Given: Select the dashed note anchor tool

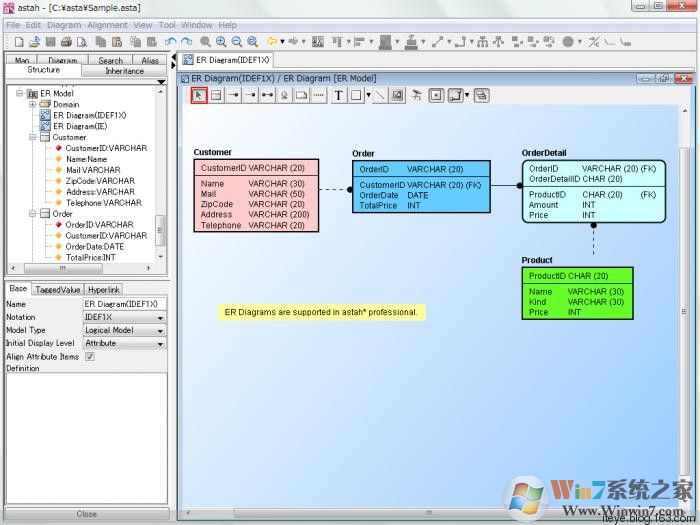Looking at the screenshot, I should [318, 95].
